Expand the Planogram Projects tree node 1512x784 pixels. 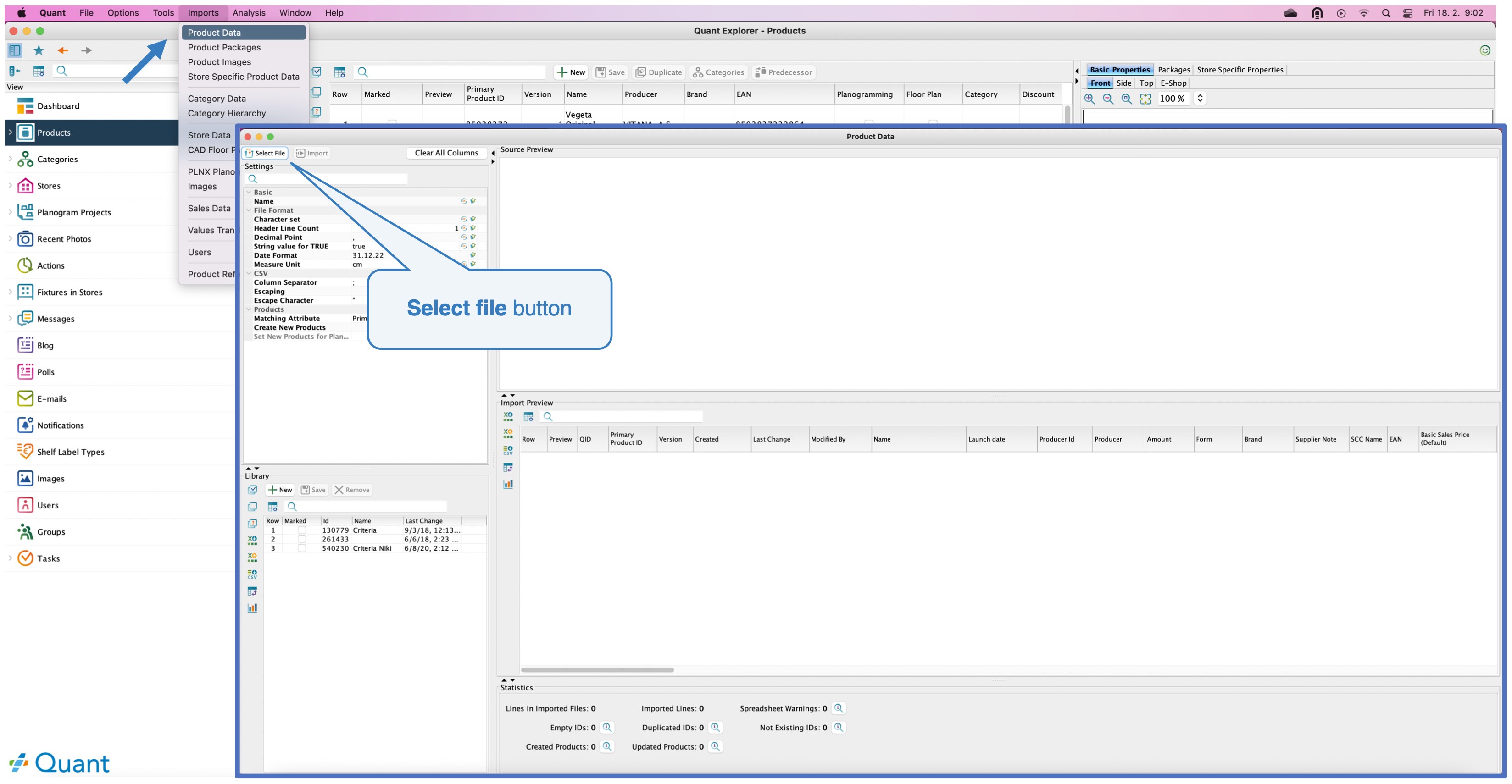click(x=10, y=212)
